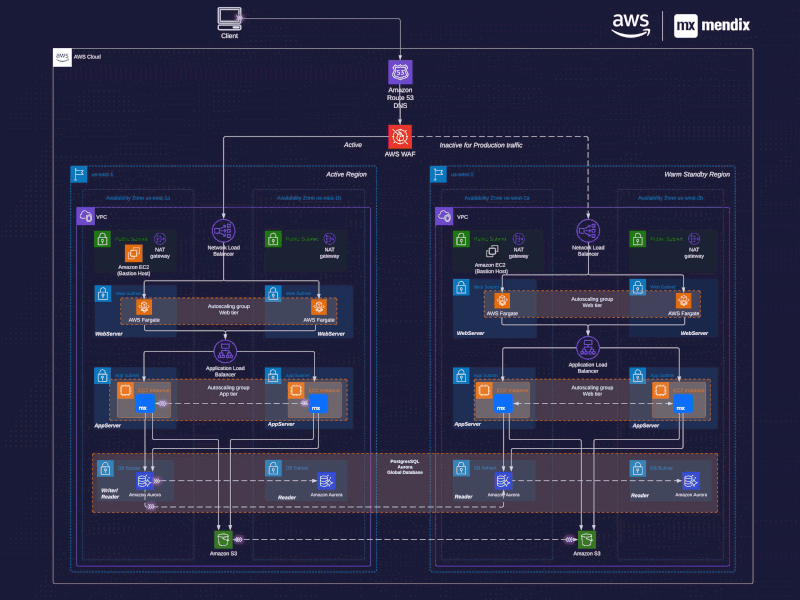Select the Availability Zone us-east-1a header
Image resolution: width=800 pixels, height=600 pixels.
(140, 198)
